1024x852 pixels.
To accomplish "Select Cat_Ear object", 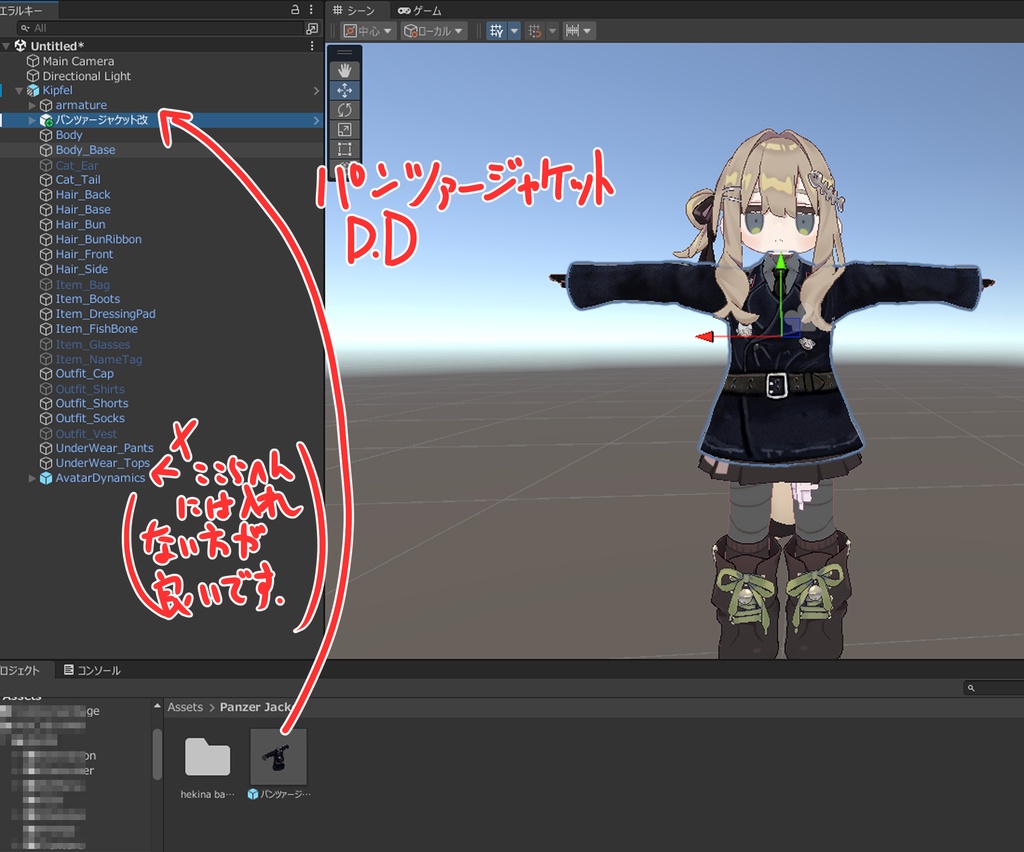I will 77,166.
